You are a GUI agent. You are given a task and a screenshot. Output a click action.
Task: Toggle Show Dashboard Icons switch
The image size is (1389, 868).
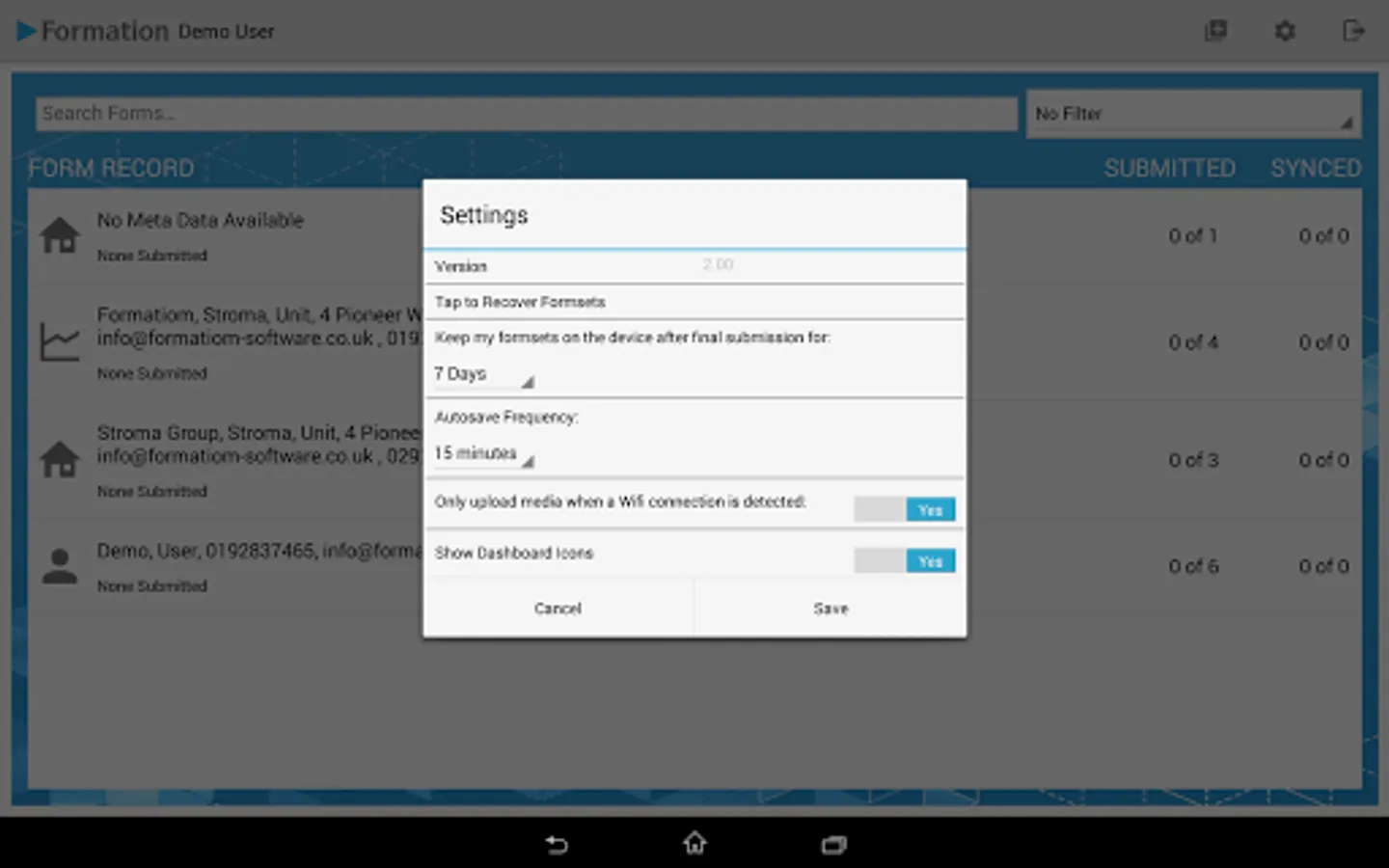coord(905,560)
